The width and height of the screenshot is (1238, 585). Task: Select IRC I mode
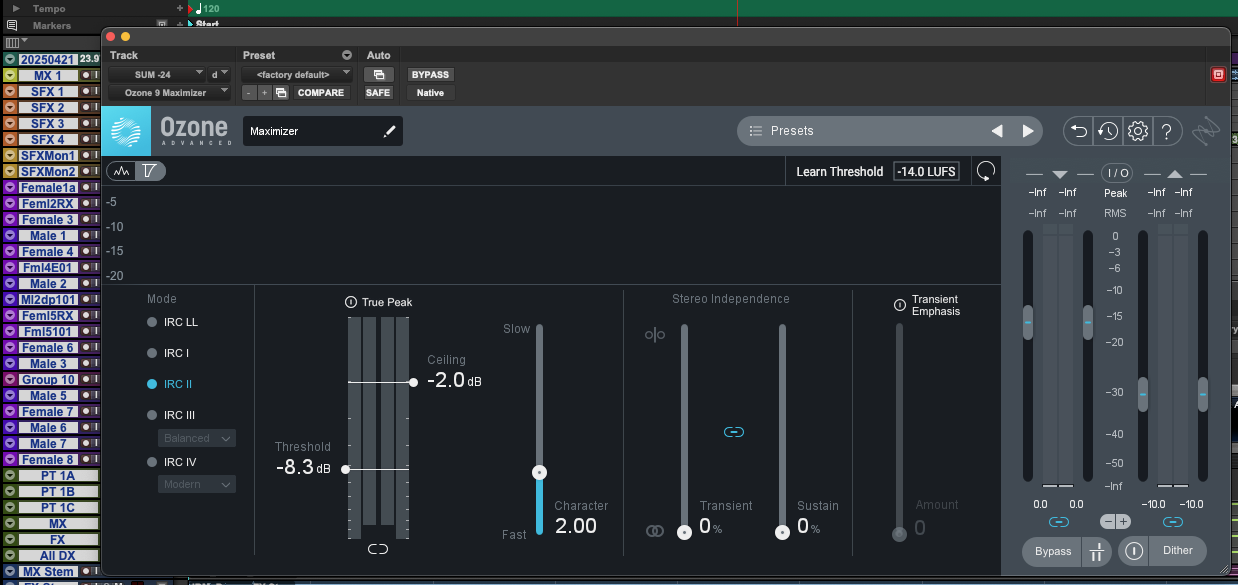point(168,353)
